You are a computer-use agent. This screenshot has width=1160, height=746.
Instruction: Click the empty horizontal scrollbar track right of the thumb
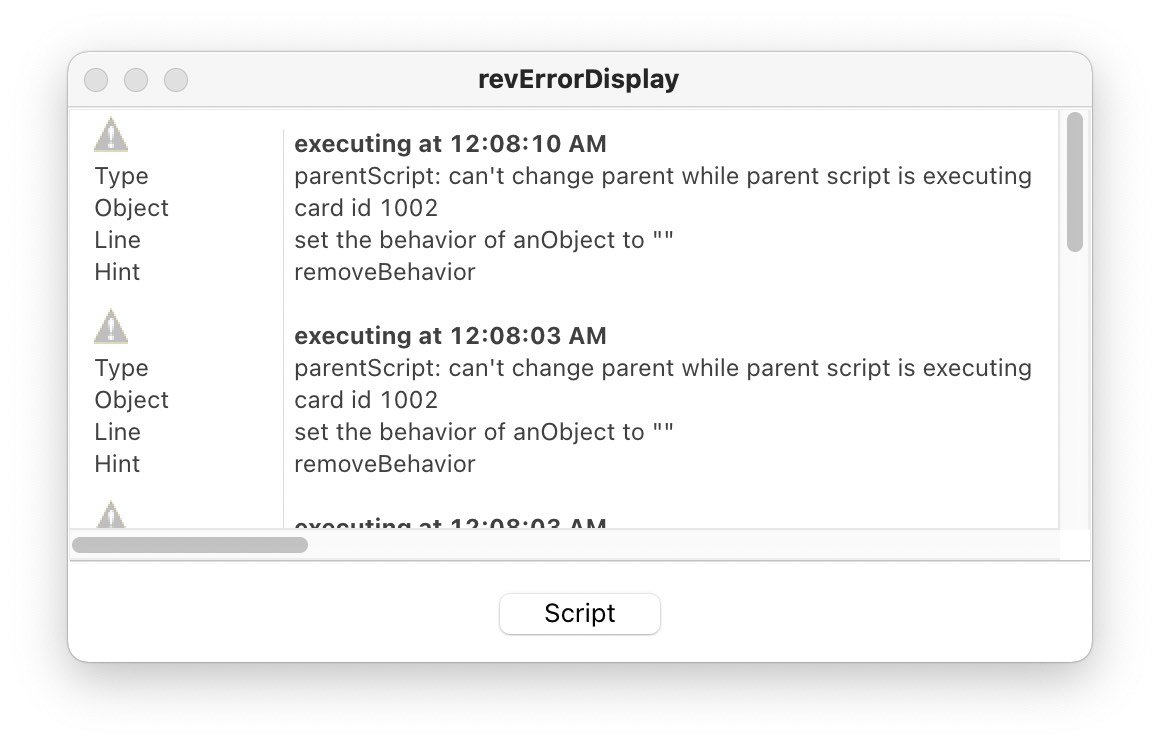click(680, 545)
